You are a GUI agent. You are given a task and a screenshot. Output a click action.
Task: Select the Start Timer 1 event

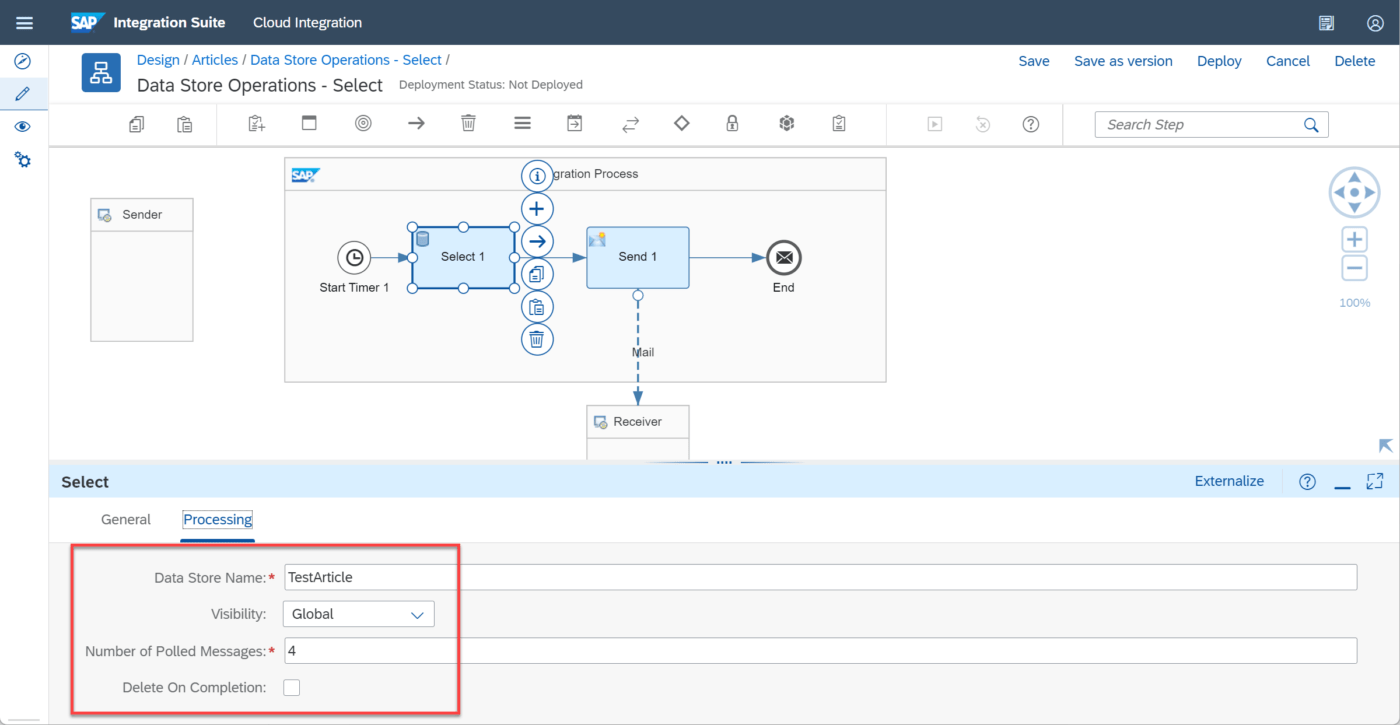click(x=354, y=258)
